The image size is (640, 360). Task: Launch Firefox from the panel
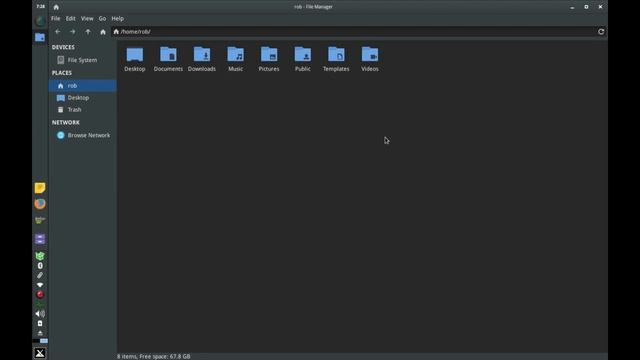(40, 204)
